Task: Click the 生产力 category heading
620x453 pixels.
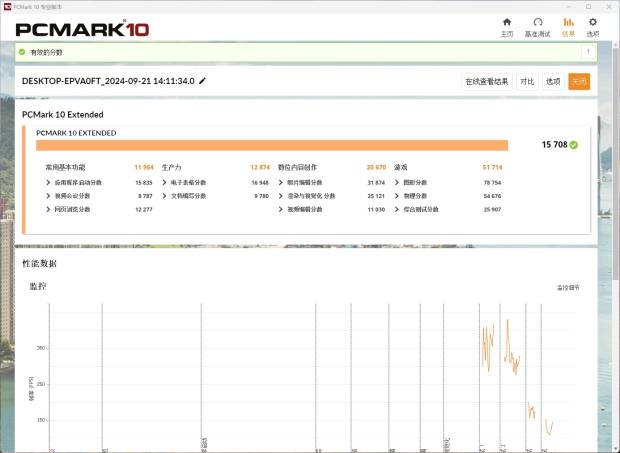Action: pos(172,168)
